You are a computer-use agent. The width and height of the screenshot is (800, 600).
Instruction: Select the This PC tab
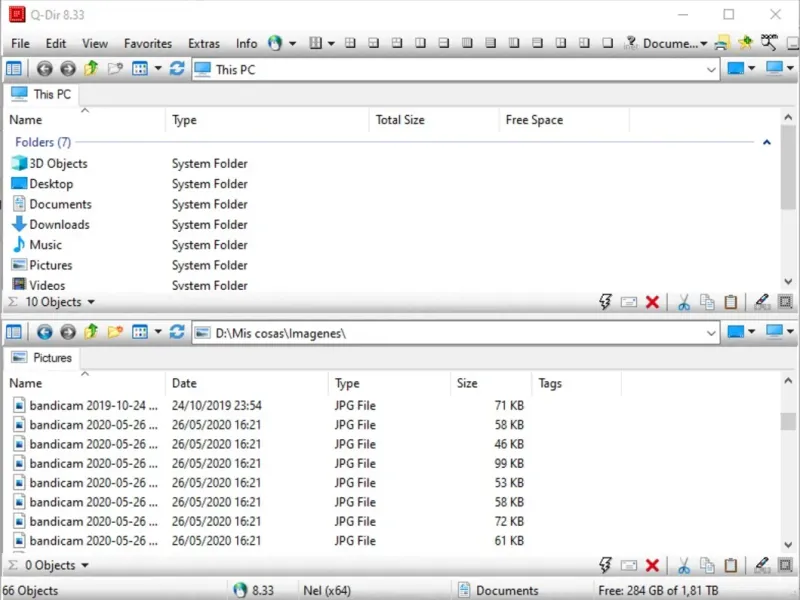[x=41, y=94]
